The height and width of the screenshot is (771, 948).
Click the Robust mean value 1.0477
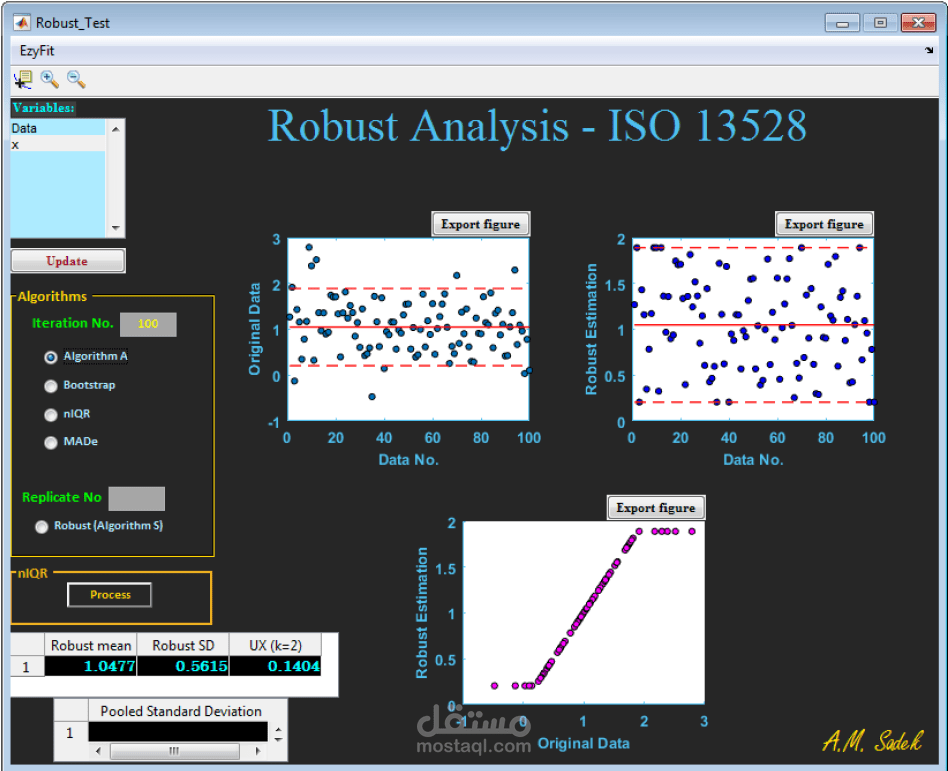(91, 666)
